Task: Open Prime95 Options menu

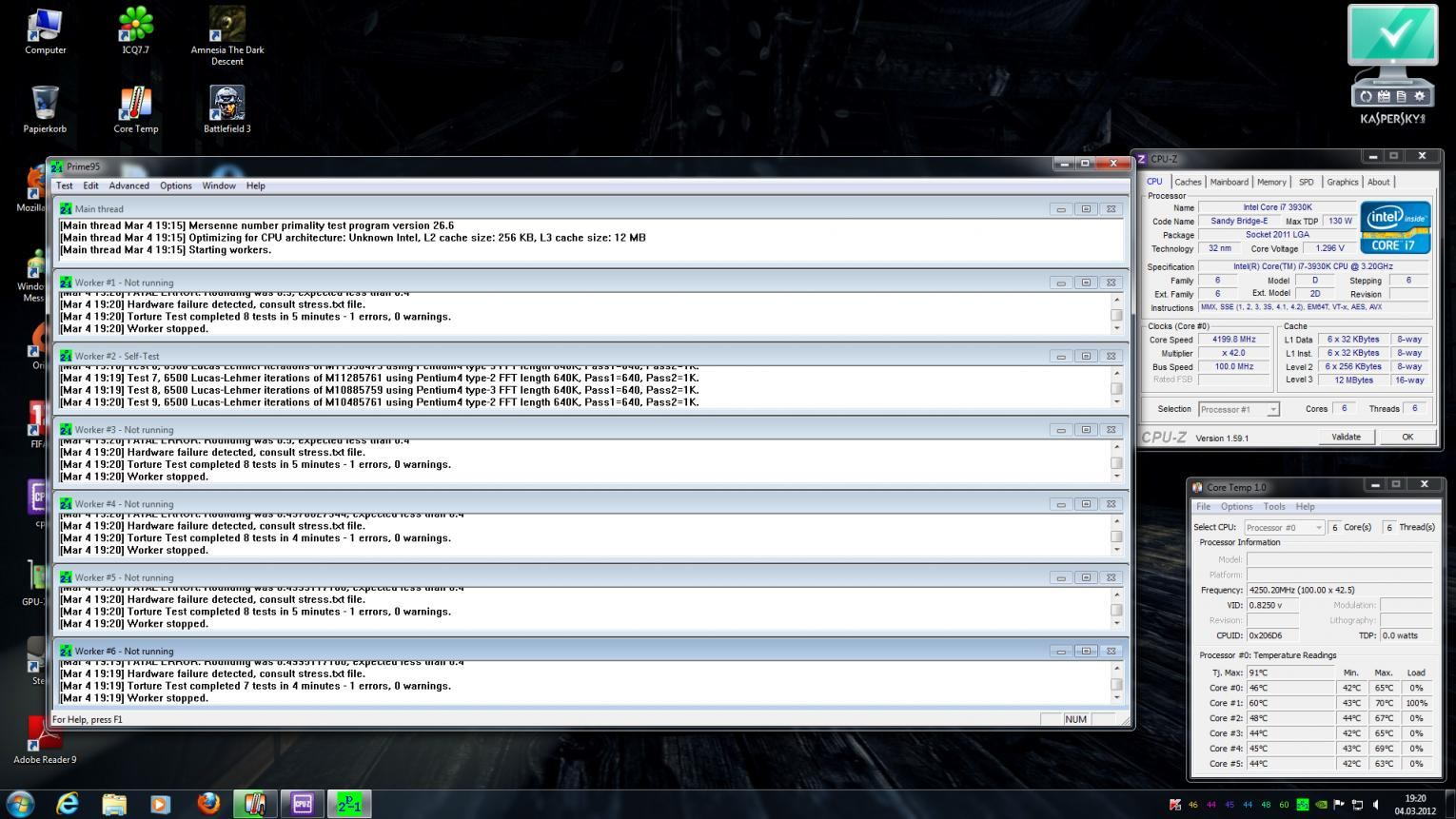Action: (175, 185)
